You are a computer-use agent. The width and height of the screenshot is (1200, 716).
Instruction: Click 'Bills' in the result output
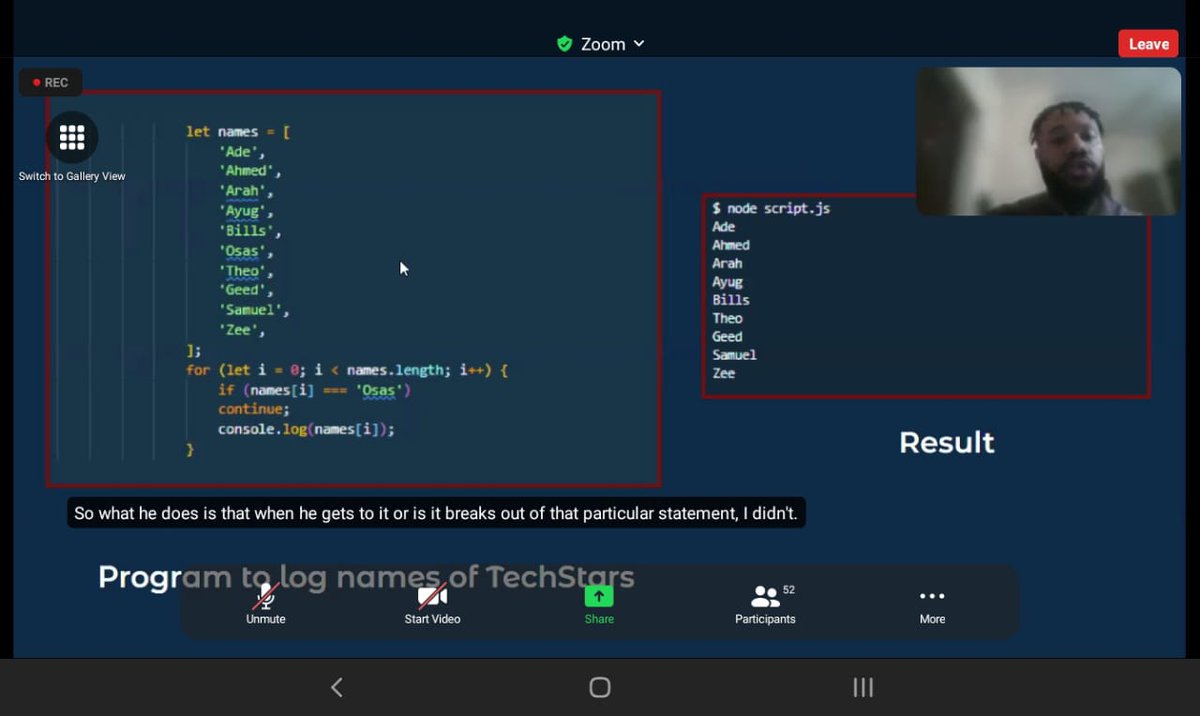(730, 300)
